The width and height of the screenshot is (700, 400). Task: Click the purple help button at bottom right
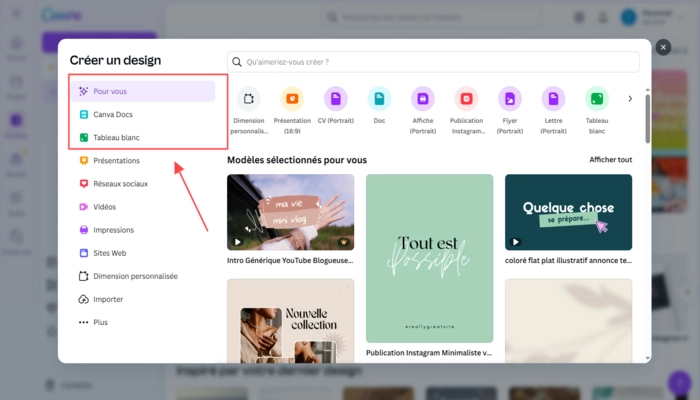tap(679, 382)
